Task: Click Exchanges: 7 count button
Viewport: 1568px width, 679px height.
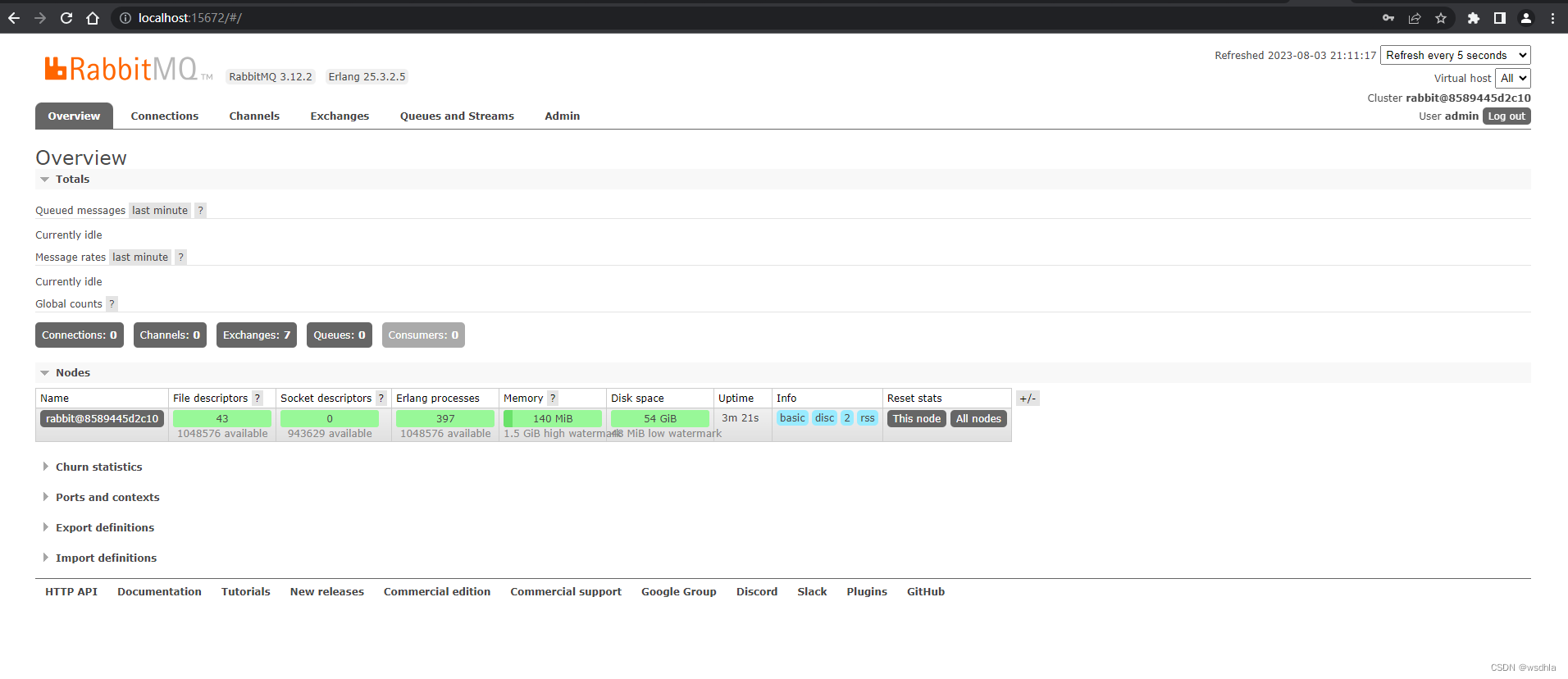Action: 257,335
